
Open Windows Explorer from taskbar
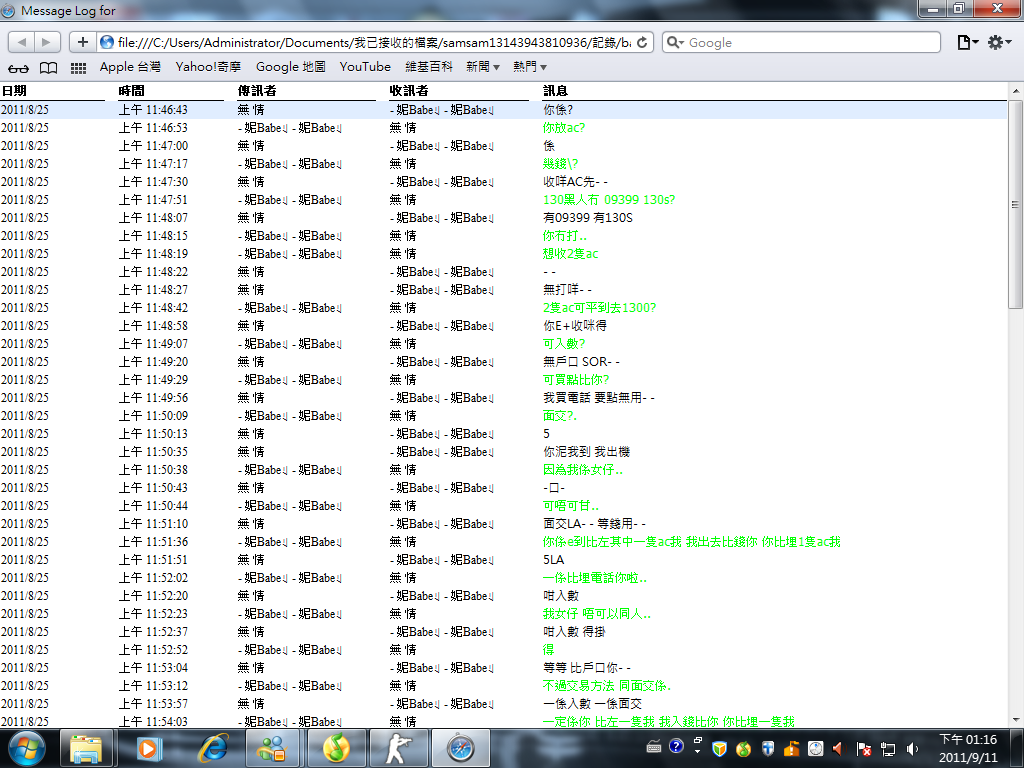click(86, 748)
